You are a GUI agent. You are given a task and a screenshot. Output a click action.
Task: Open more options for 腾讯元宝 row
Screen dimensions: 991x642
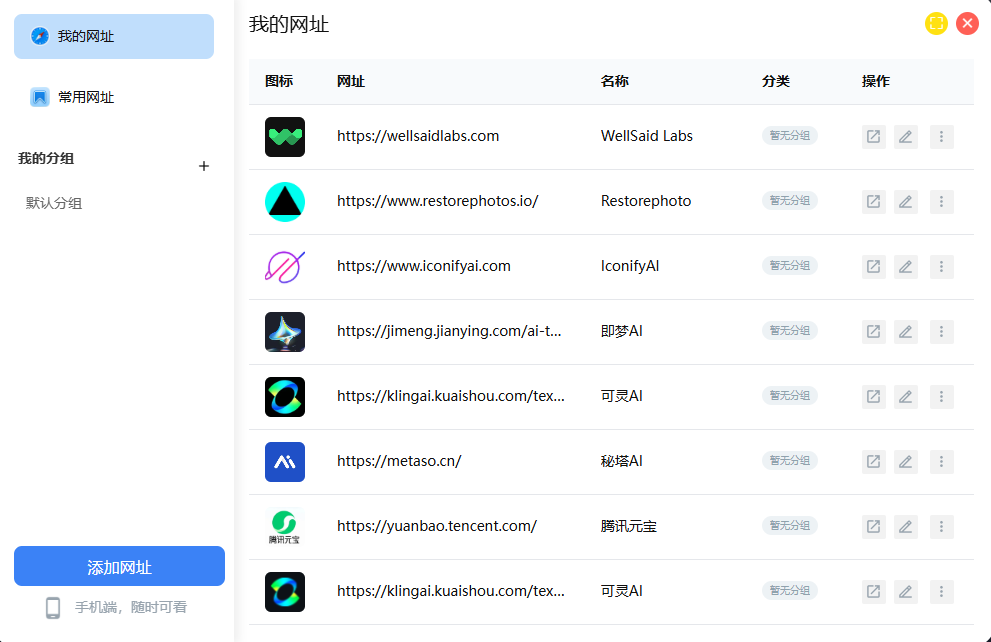[941, 527]
